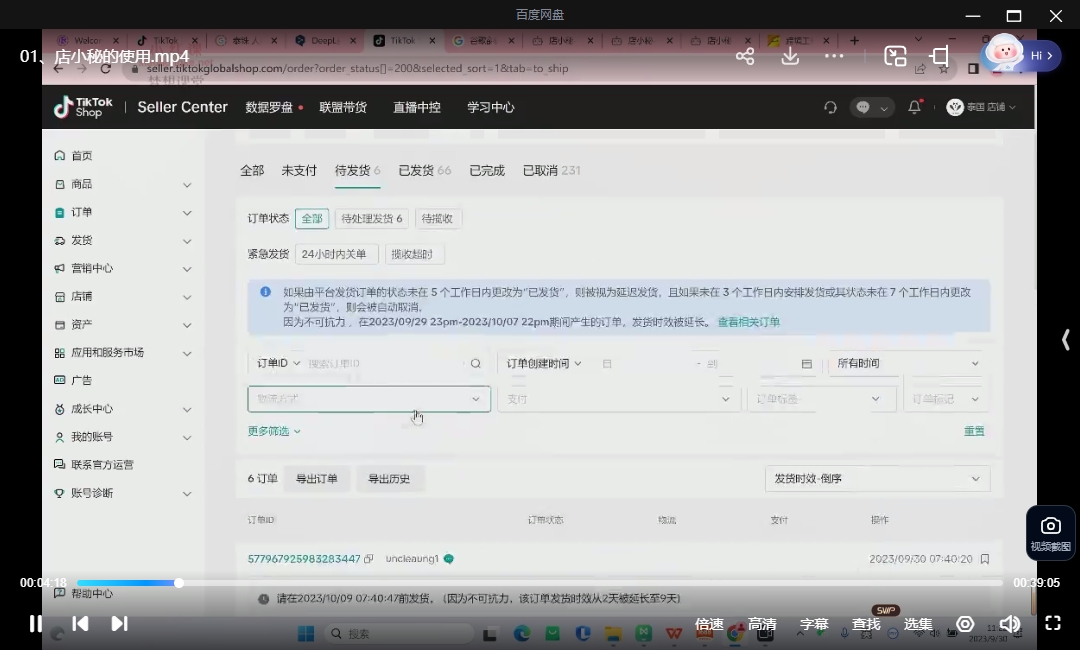Open Edge browser from the Windows taskbar
This screenshot has height=650, width=1080.
(x=521, y=633)
